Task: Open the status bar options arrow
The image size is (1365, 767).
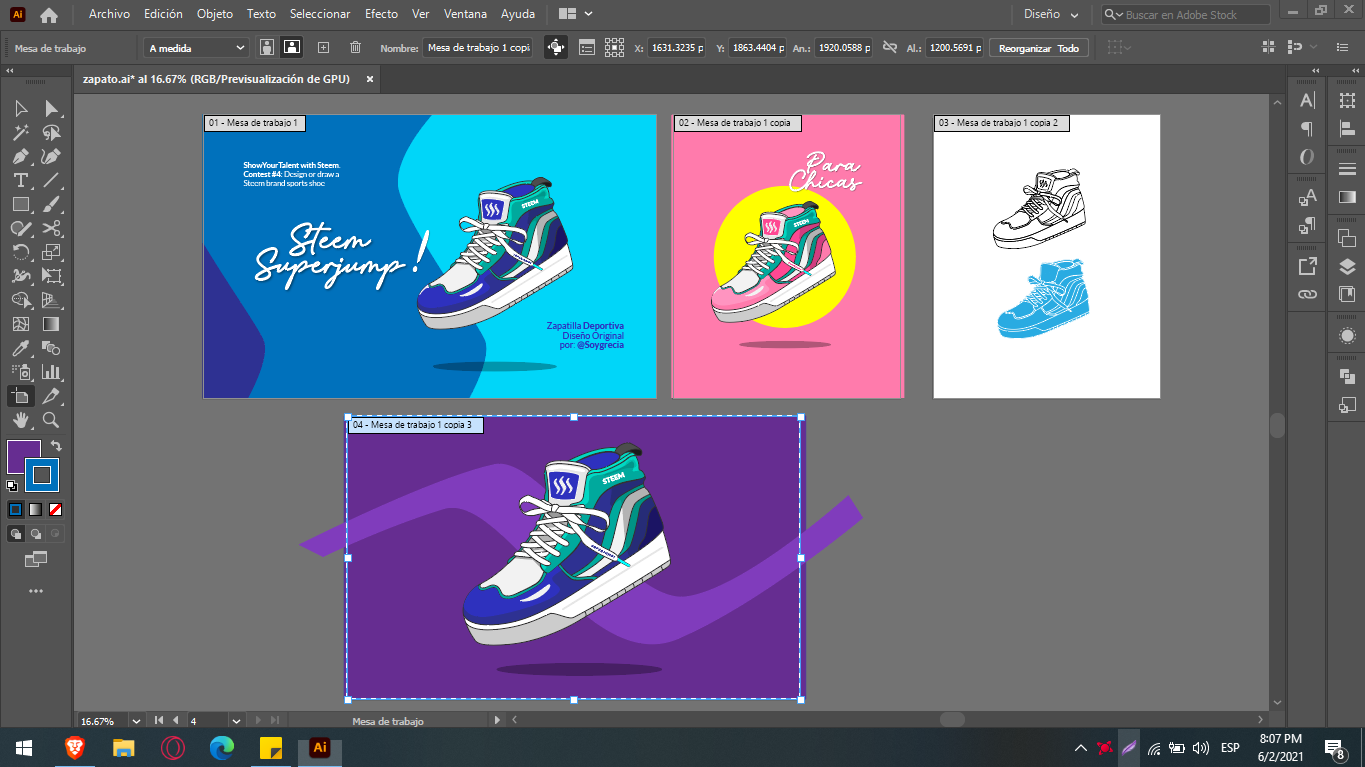Action: pyautogui.click(x=498, y=720)
